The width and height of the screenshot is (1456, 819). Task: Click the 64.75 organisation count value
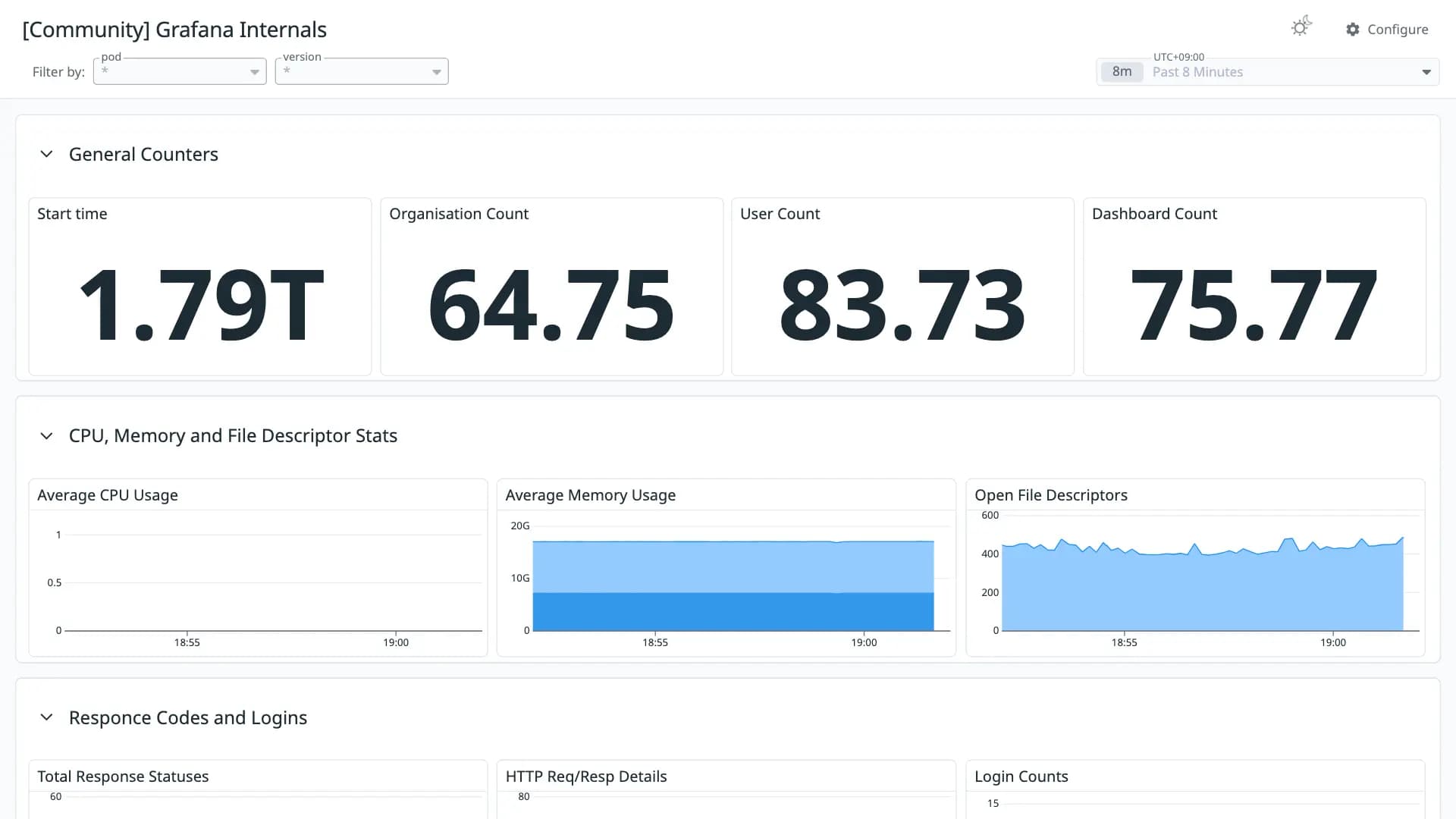tap(551, 306)
